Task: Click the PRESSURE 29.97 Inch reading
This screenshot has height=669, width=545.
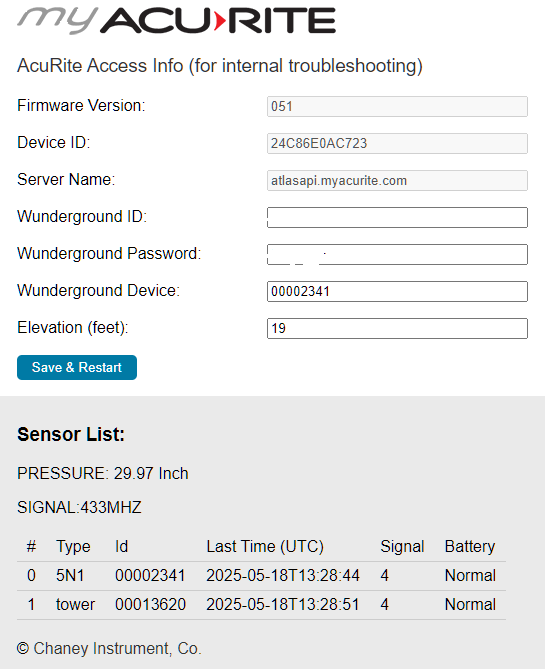Action: [102, 474]
